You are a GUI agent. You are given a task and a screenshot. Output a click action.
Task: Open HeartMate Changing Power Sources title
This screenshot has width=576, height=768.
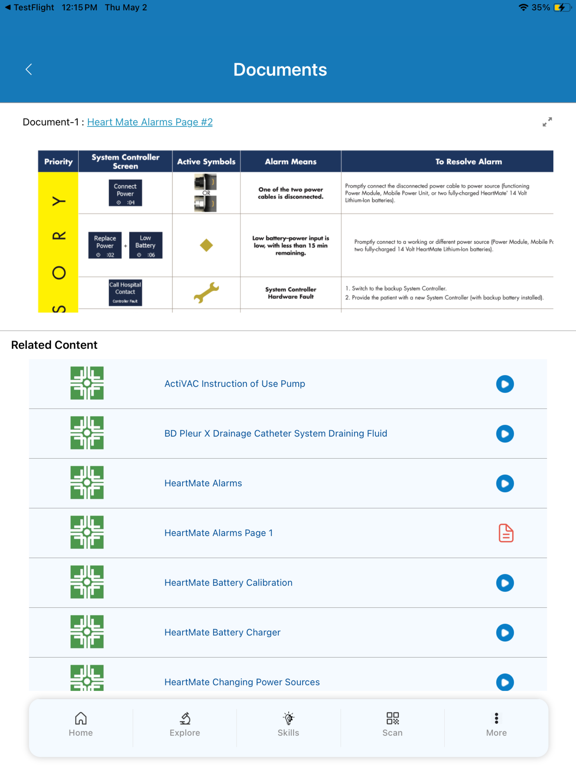(242, 682)
